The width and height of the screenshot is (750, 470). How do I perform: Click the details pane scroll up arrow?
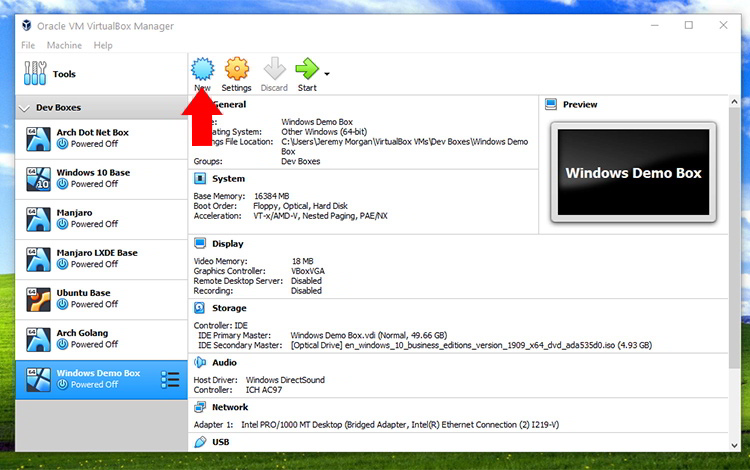click(734, 102)
